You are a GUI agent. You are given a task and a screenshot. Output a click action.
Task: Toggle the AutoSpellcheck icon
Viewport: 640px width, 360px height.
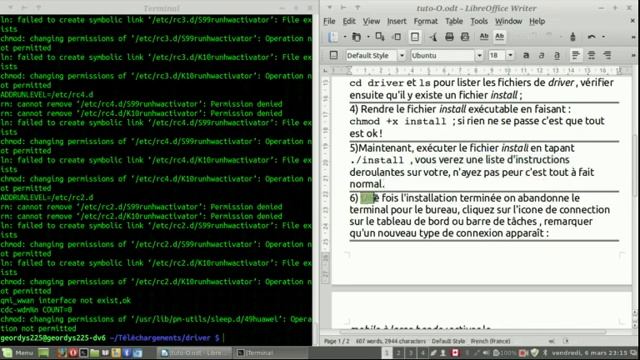tap(500, 37)
